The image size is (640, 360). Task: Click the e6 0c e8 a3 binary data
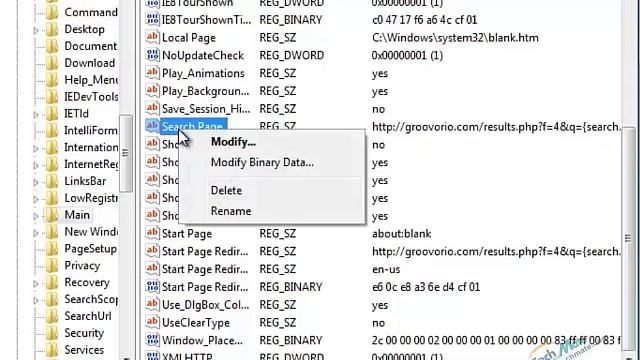(x=426, y=287)
